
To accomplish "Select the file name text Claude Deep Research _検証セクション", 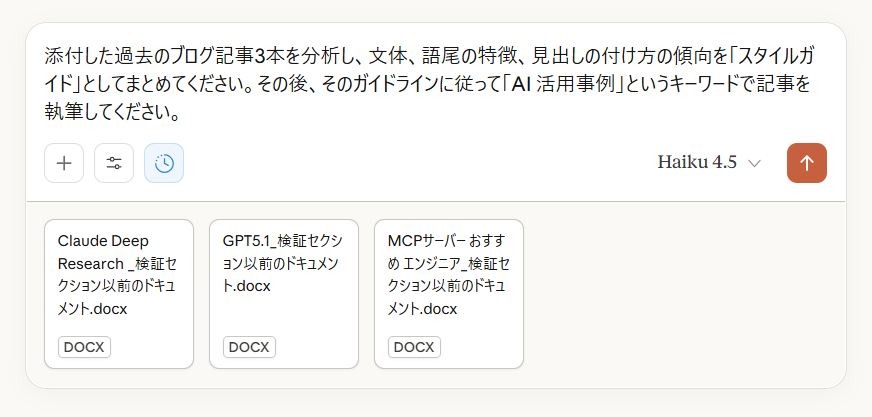I will click(x=117, y=275).
